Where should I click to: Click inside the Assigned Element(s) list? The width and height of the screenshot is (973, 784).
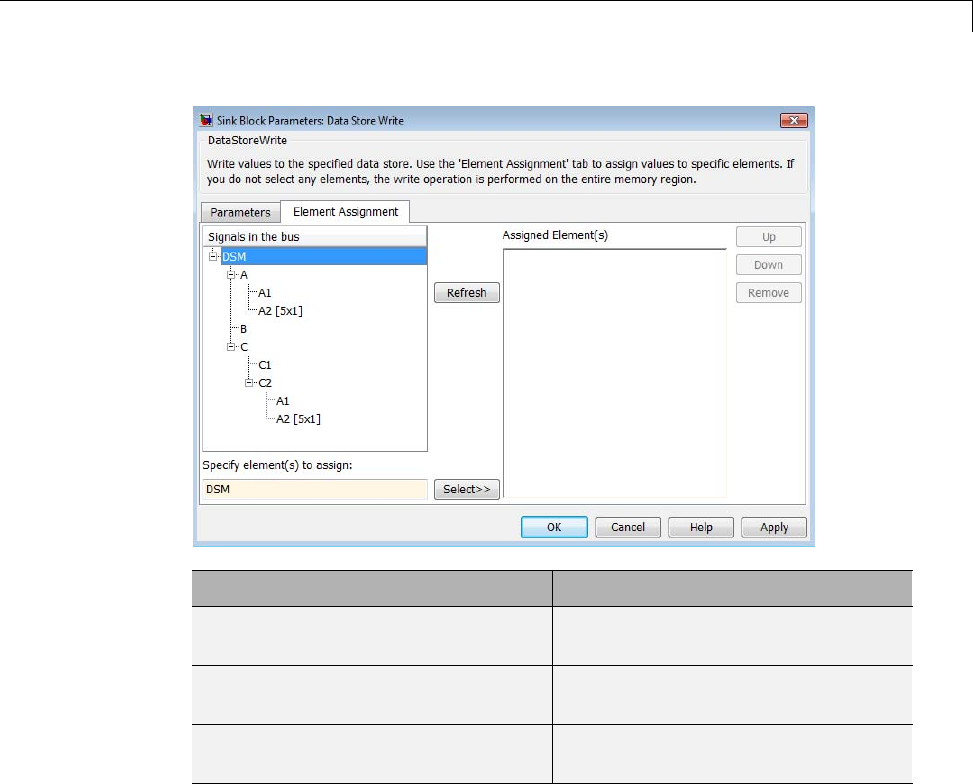614,373
